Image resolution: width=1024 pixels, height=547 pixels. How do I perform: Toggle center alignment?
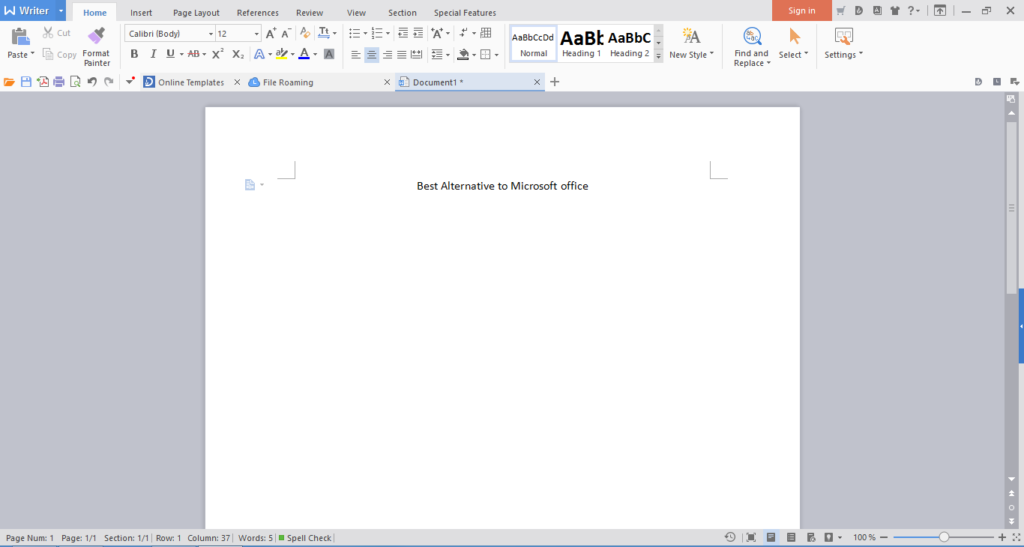point(372,55)
